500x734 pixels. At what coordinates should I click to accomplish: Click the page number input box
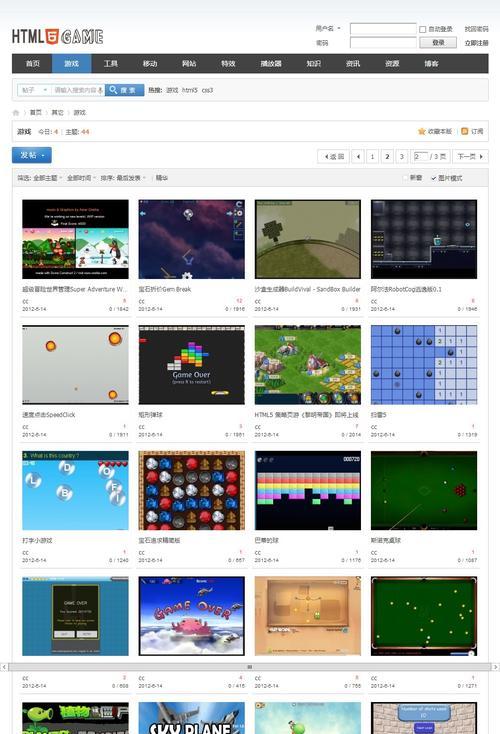[420, 156]
